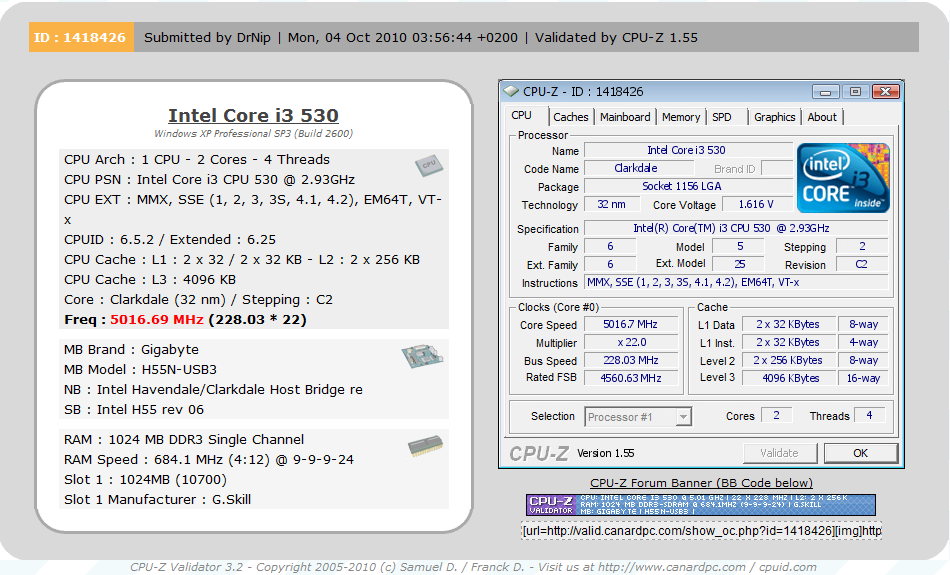Click the CPU-Z Validator banner image
Screen dimensions: 950x575
coord(700,504)
